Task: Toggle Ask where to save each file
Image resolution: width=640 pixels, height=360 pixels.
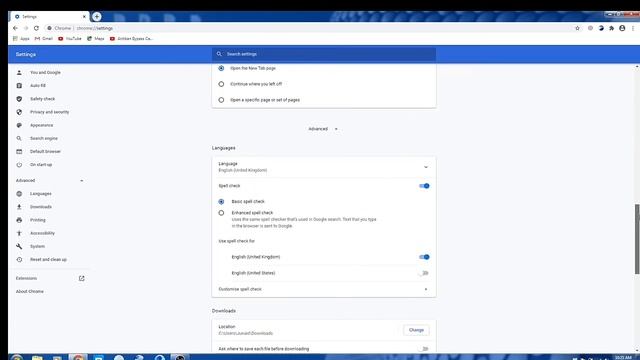Action: (x=424, y=349)
